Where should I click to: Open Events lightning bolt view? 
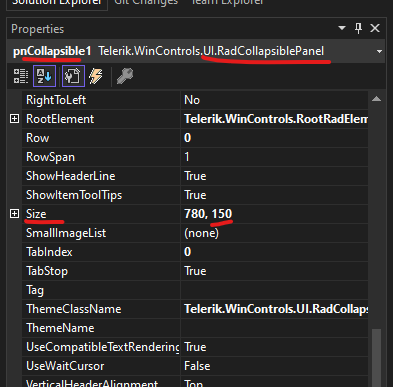[x=96, y=76]
